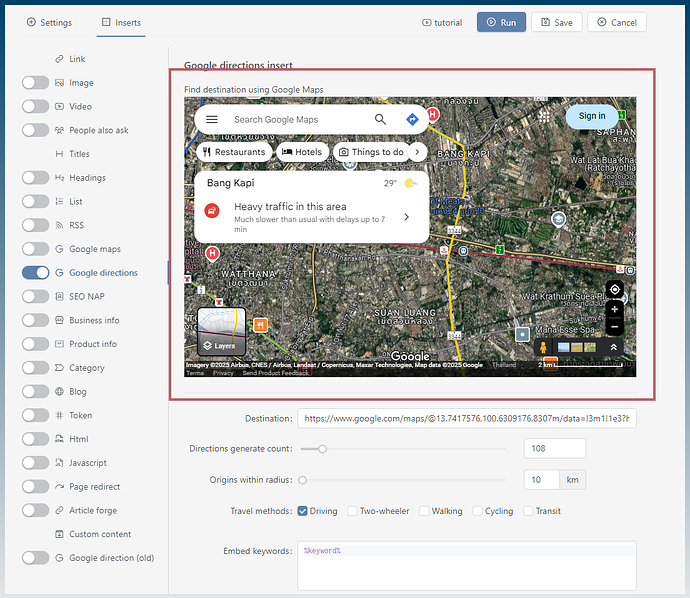Adjust the Directions generate count slider
Screen dimensions: 690x598
tap(323, 449)
